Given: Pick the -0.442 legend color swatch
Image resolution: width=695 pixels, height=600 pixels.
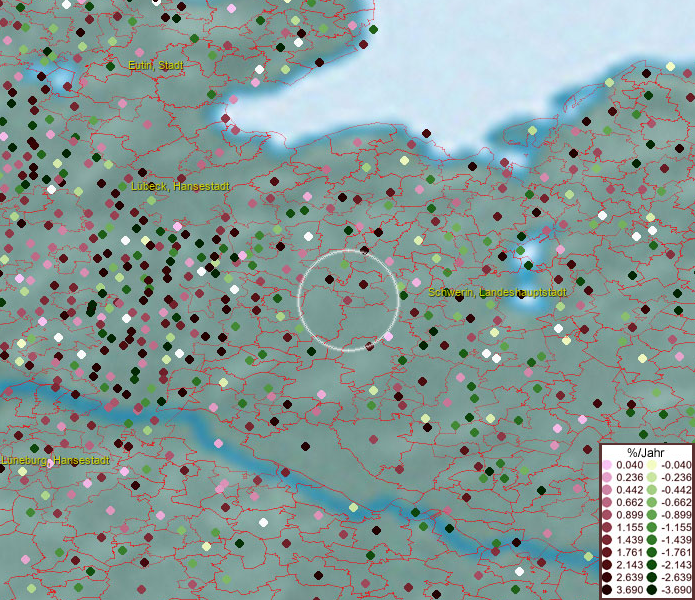Looking at the screenshot, I should [x=652, y=490].
